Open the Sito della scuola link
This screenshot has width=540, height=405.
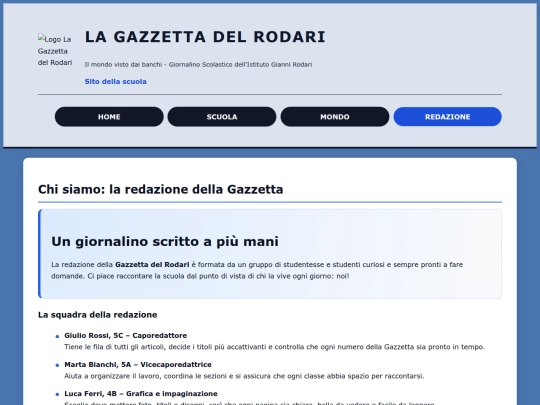tap(115, 82)
